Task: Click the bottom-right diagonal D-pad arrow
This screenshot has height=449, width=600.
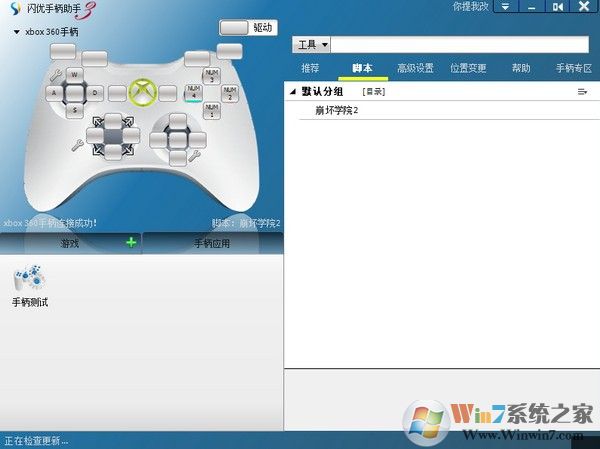Action: 129,150
